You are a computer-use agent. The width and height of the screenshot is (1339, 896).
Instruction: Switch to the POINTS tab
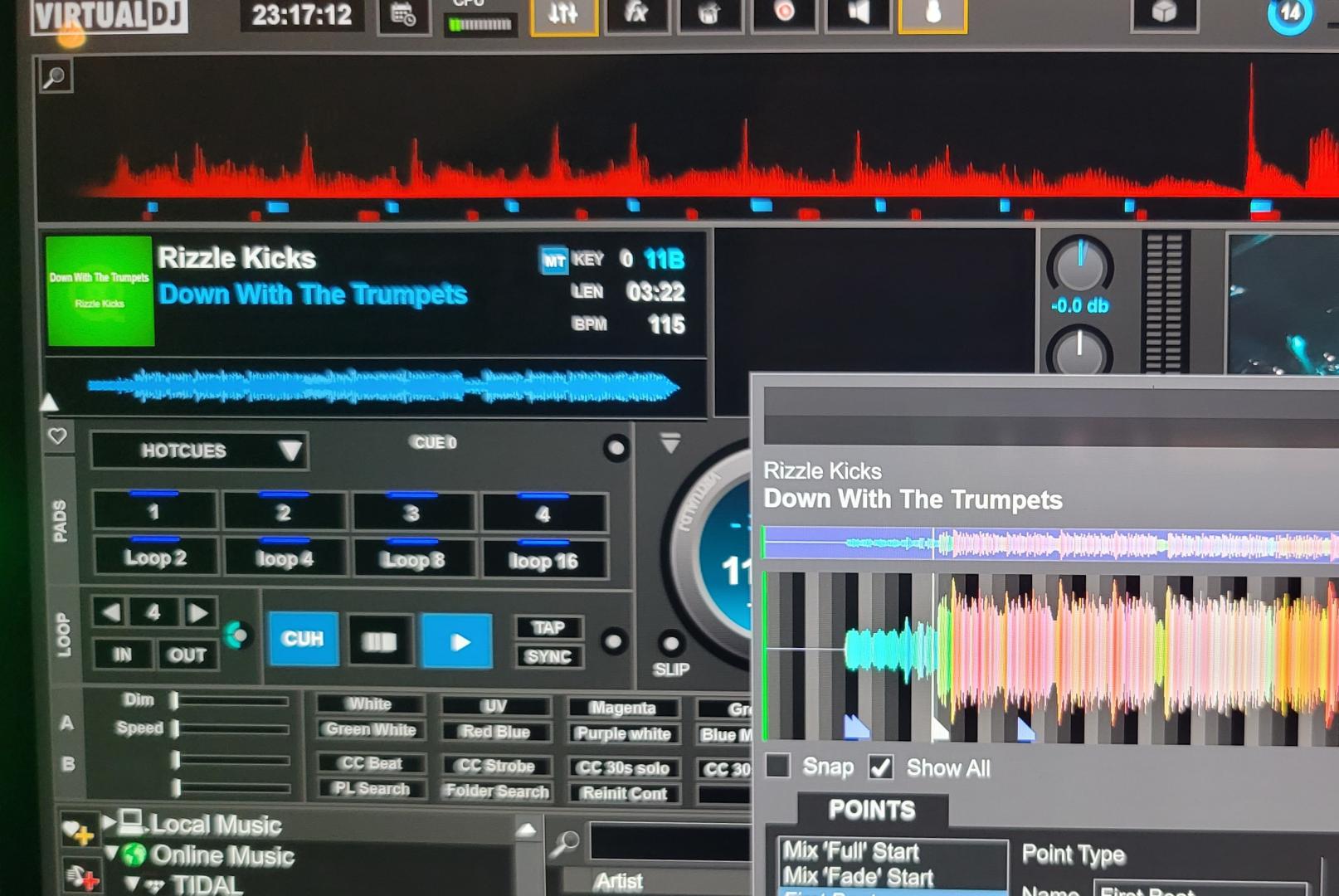pyautogui.click(x=872, y=810)
